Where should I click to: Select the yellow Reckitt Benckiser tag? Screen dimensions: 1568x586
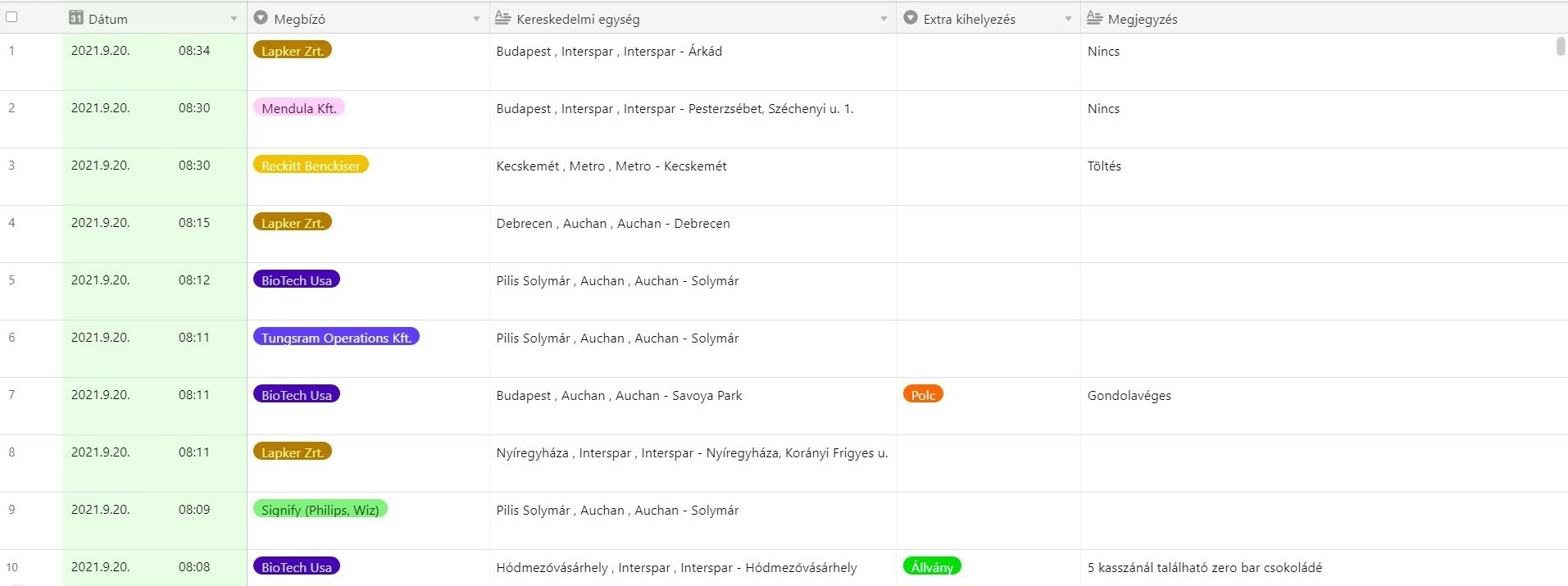(311, 165)
